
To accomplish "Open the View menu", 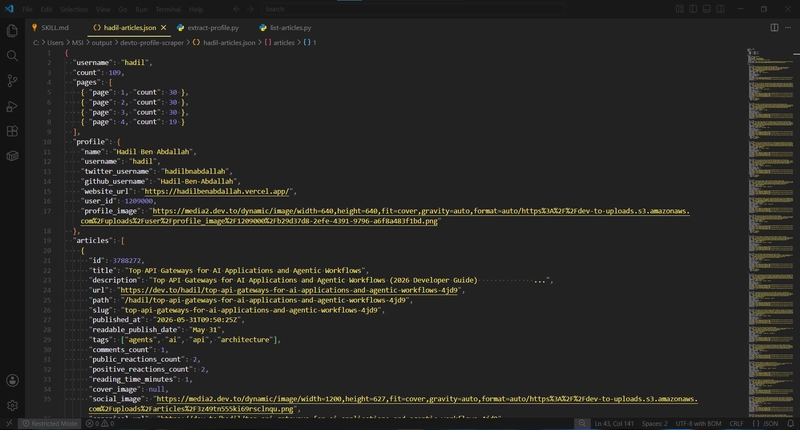I will (103, 9).
